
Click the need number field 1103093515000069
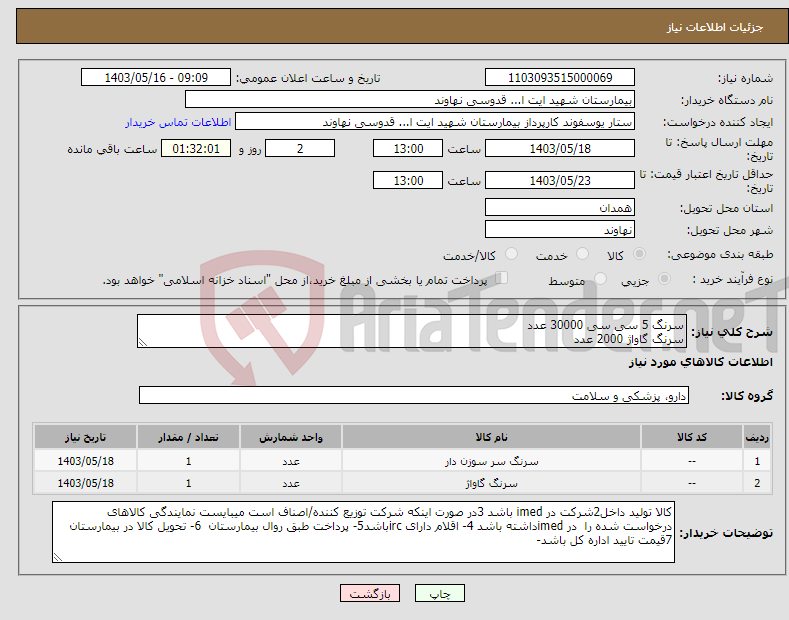(560, 78)
